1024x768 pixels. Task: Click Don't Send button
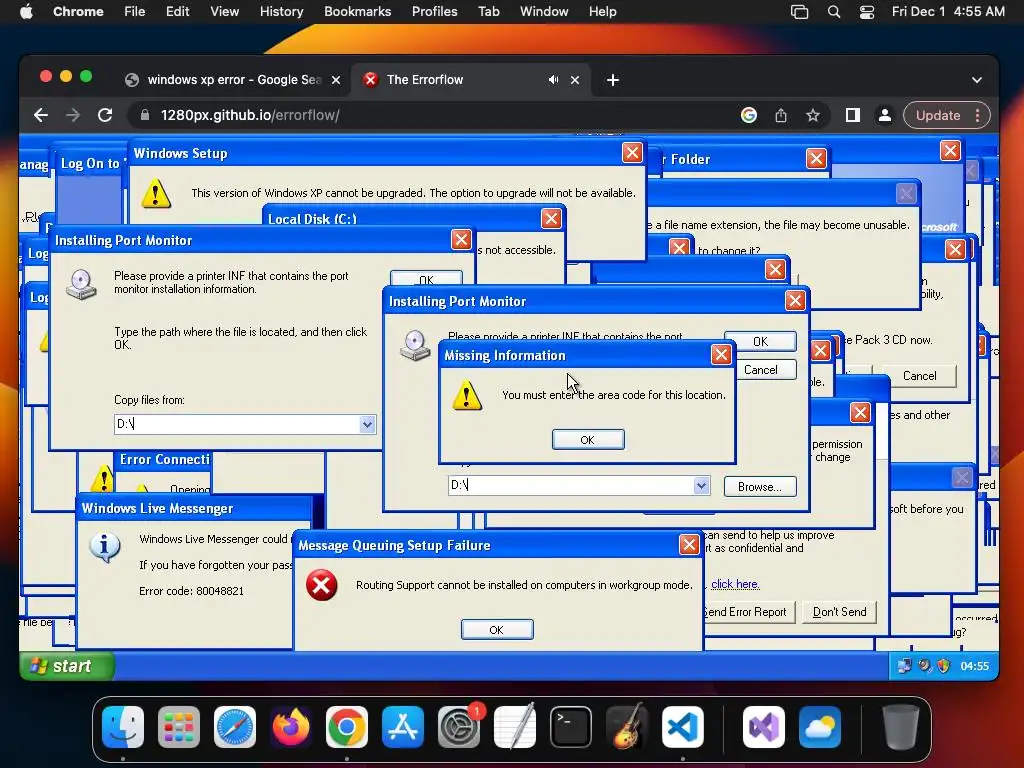pos(839,612)
